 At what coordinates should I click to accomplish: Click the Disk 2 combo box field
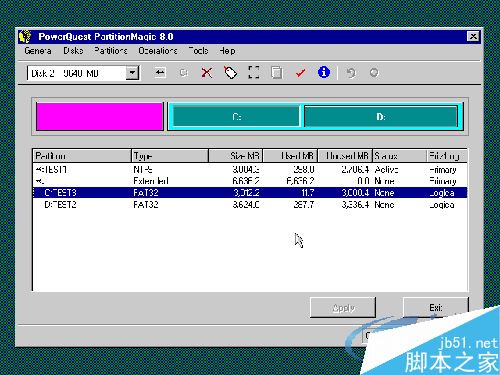(83, 73)
